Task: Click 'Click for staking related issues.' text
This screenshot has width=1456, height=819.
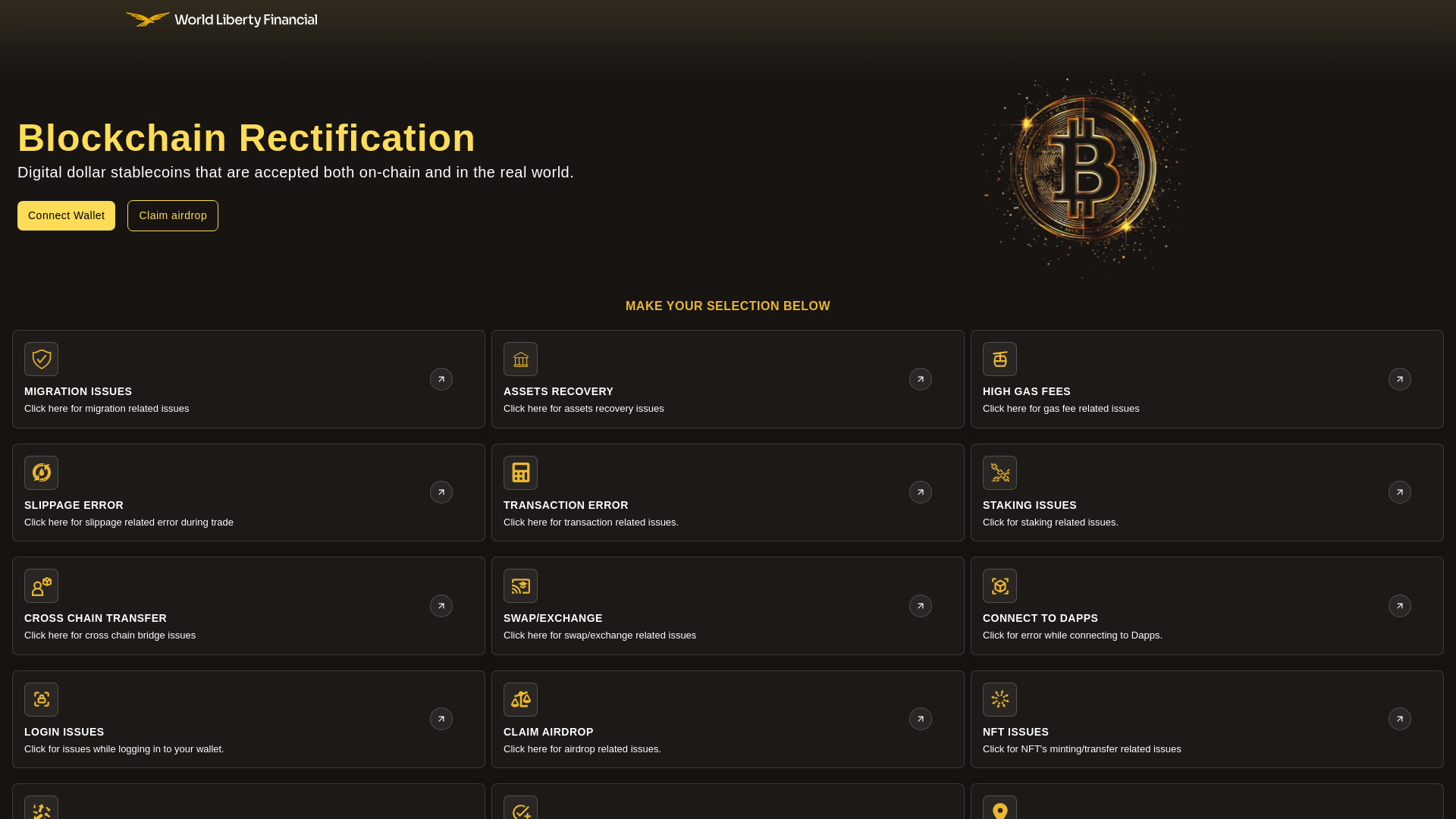Action: pos(1050,522)
